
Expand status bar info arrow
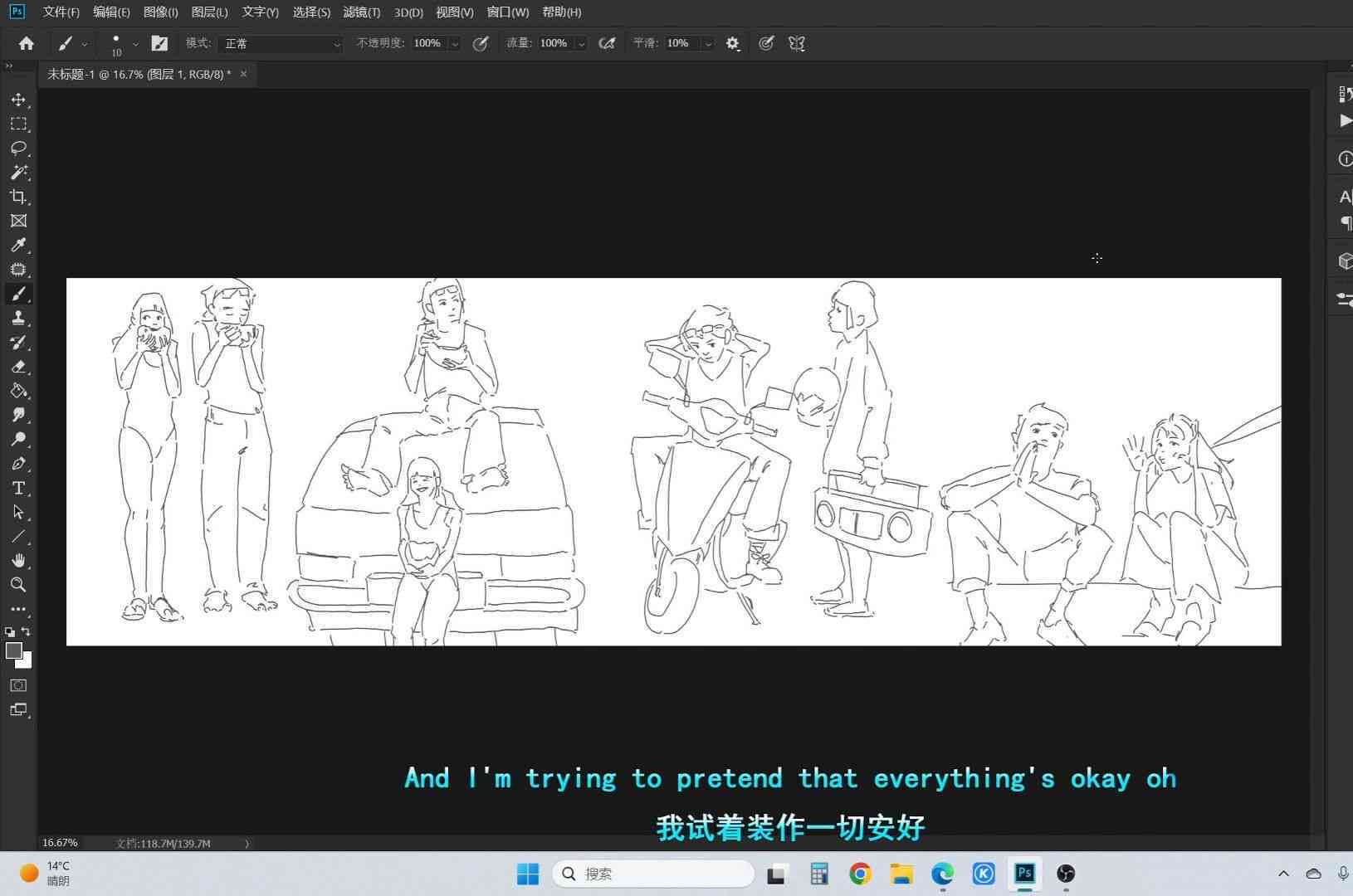click(247, 844)
